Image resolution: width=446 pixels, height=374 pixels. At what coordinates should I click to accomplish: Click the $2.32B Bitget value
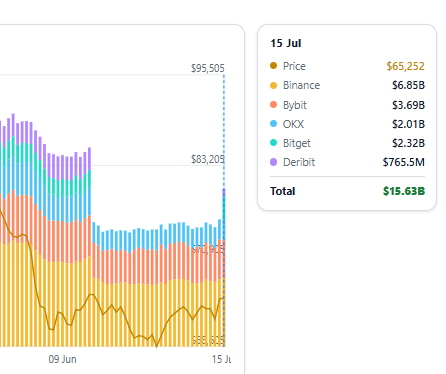pyautogui.click(x=408, y=143)
